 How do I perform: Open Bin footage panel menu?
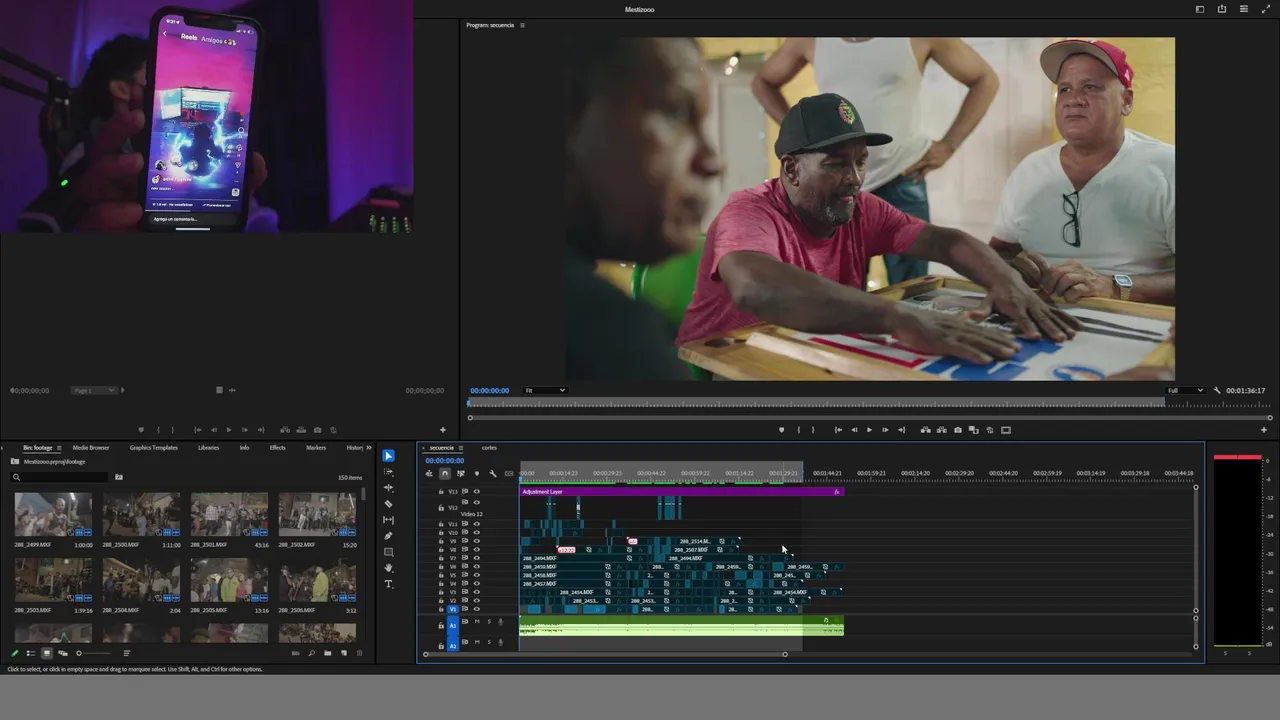point(59,447)
